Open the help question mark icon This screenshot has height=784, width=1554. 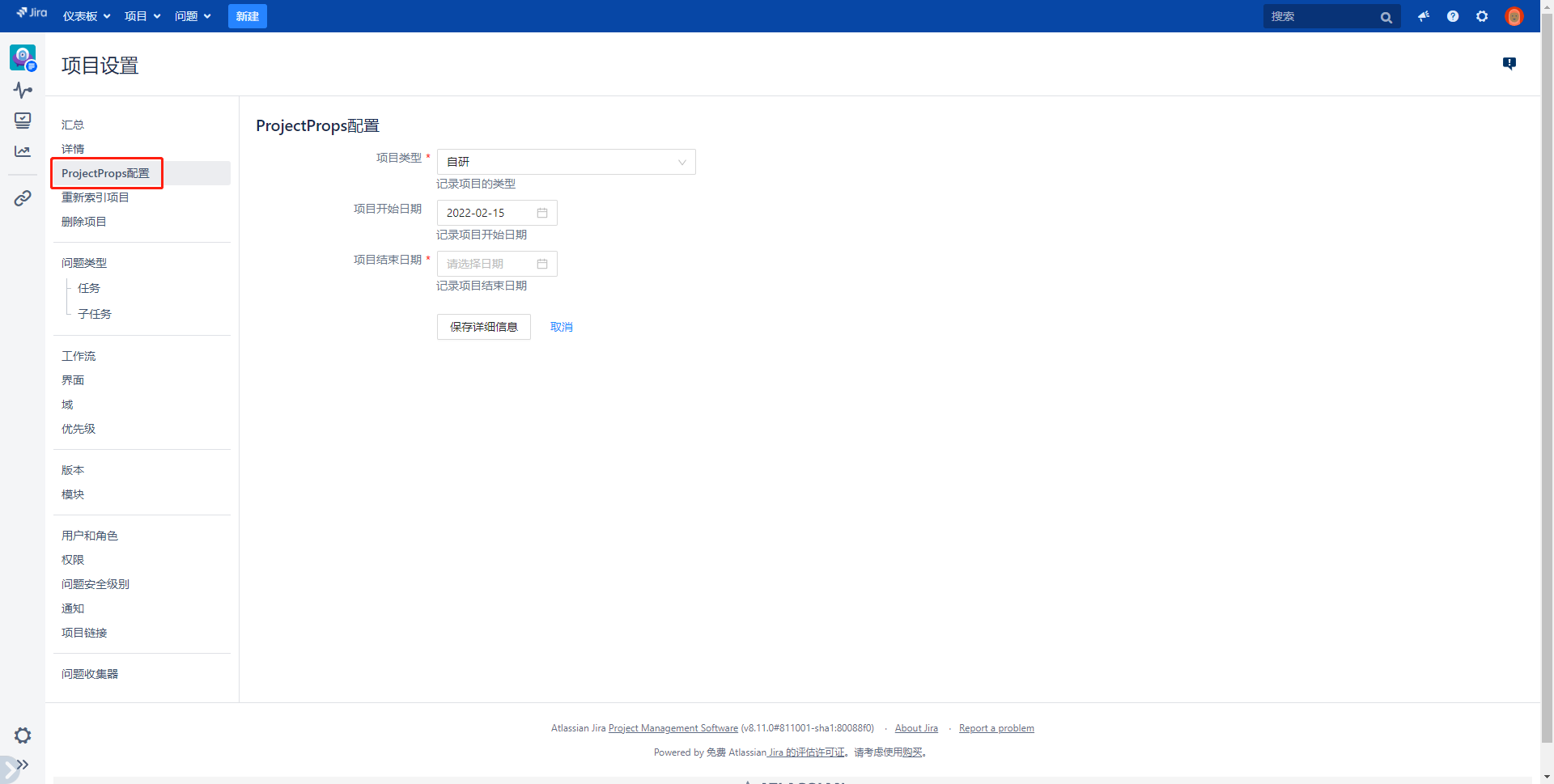coord(1453,16)
